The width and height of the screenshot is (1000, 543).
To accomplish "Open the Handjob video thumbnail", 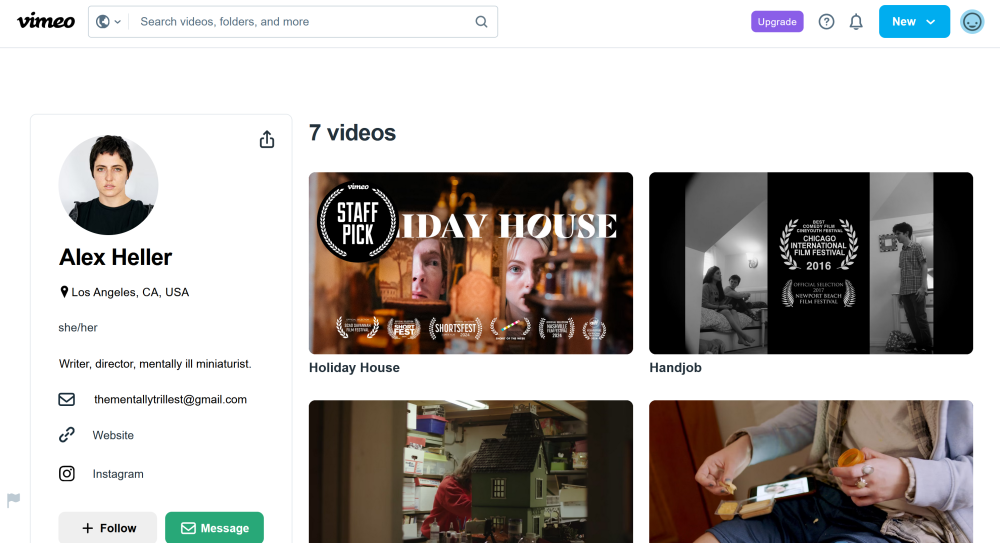I will [811, 263].
